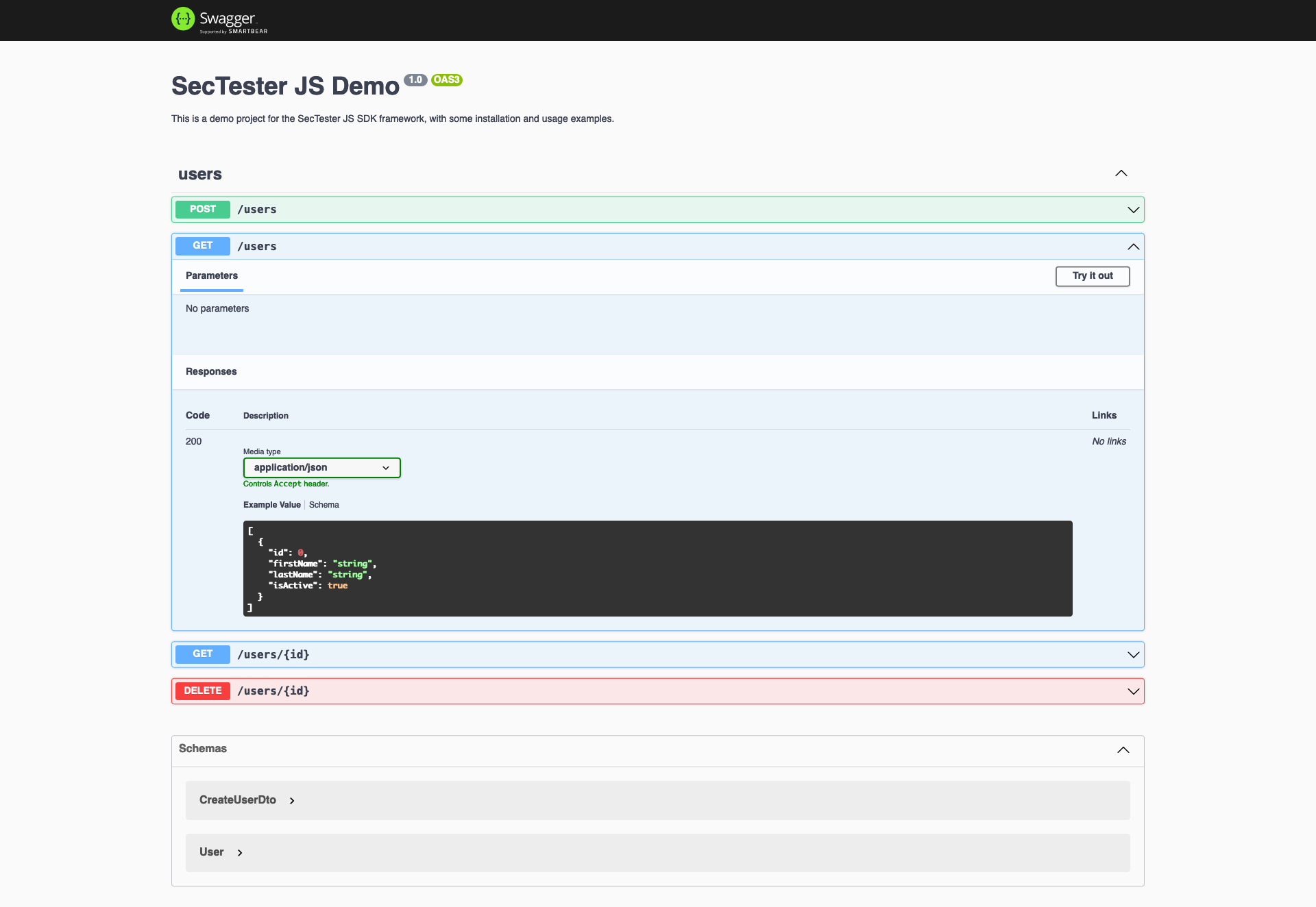Viewport: 1316px width, 907px height.
Task: Click the Try it out button
Action: [1093, 276]
